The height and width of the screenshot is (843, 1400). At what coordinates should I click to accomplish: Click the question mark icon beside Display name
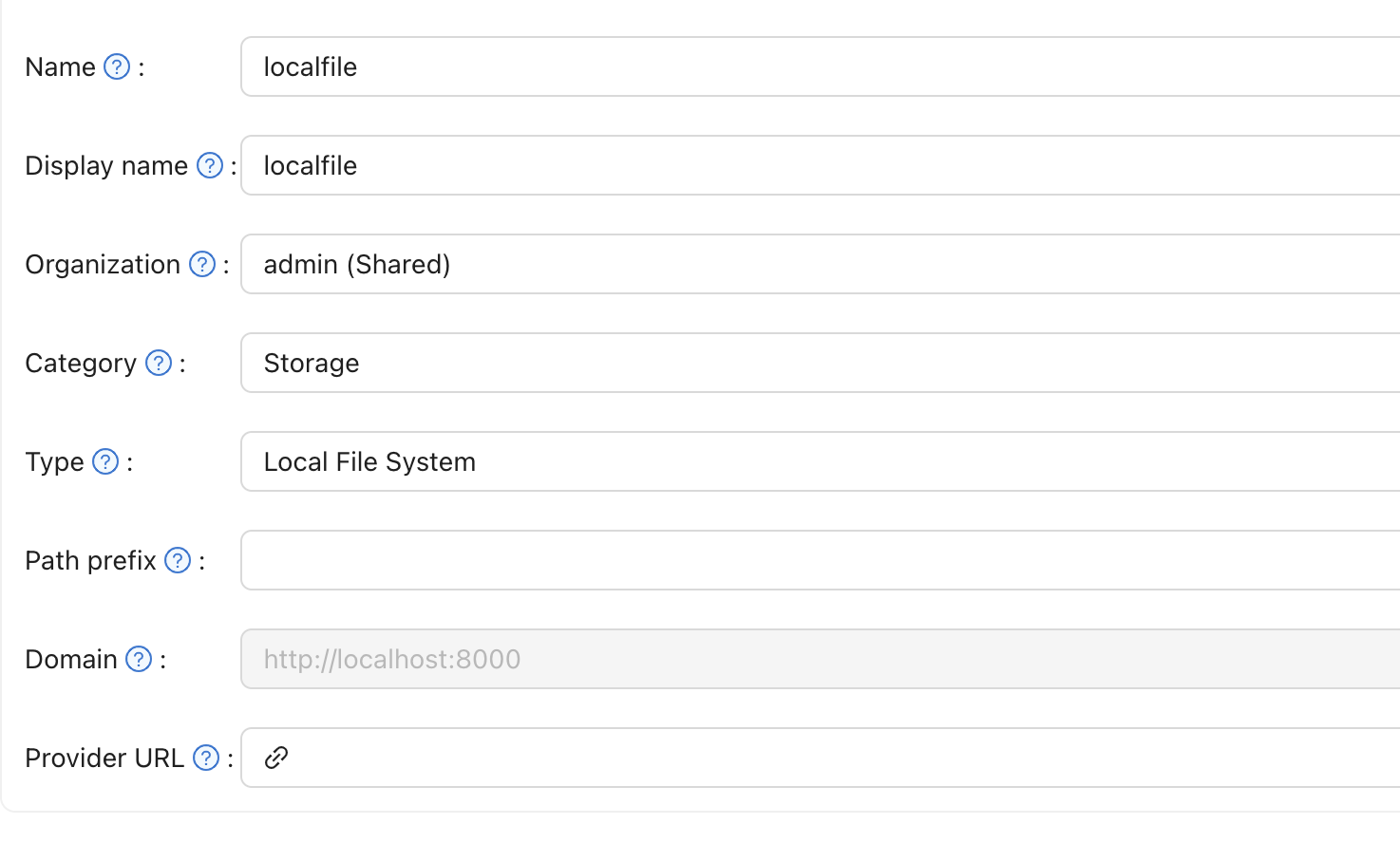coord(209,165)
